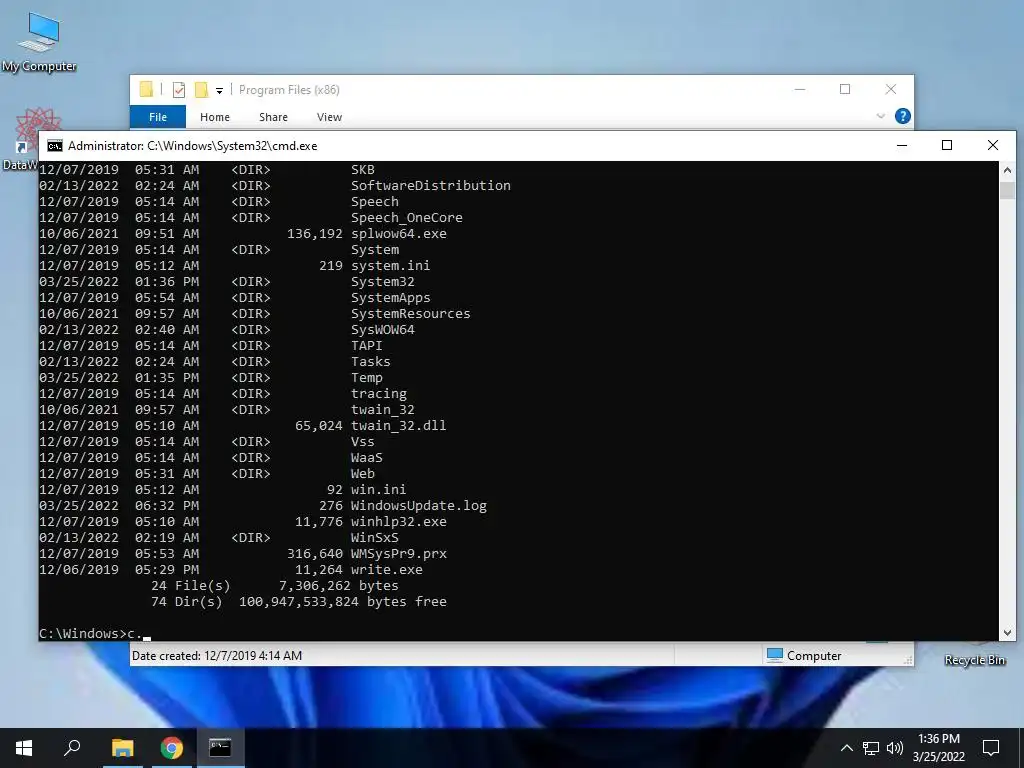Close the Administrator cmd.exe window
1024x768 pixels.
[x=993, y=146]
